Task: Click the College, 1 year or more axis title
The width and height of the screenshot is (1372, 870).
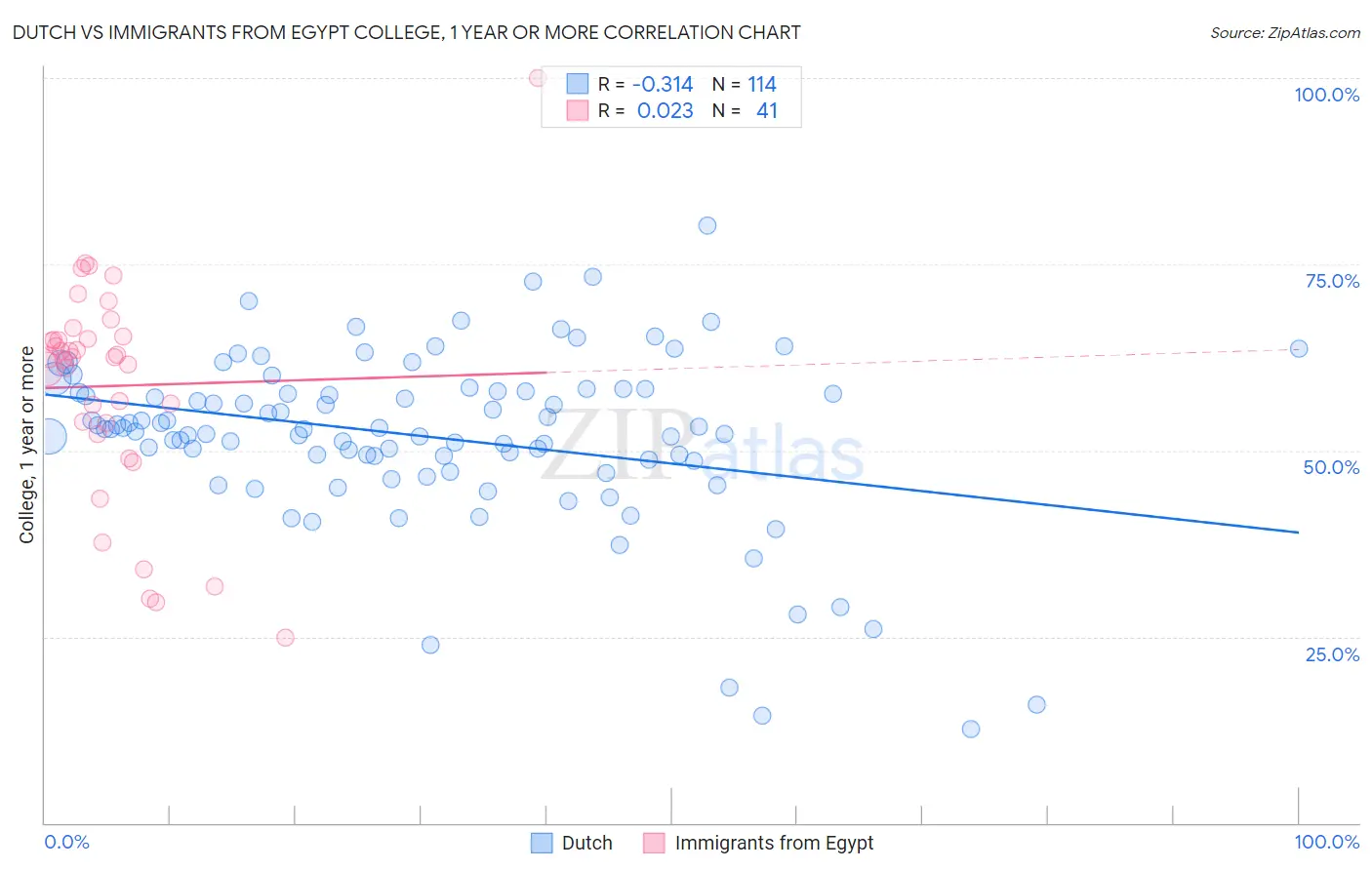Action: (26, 445)
